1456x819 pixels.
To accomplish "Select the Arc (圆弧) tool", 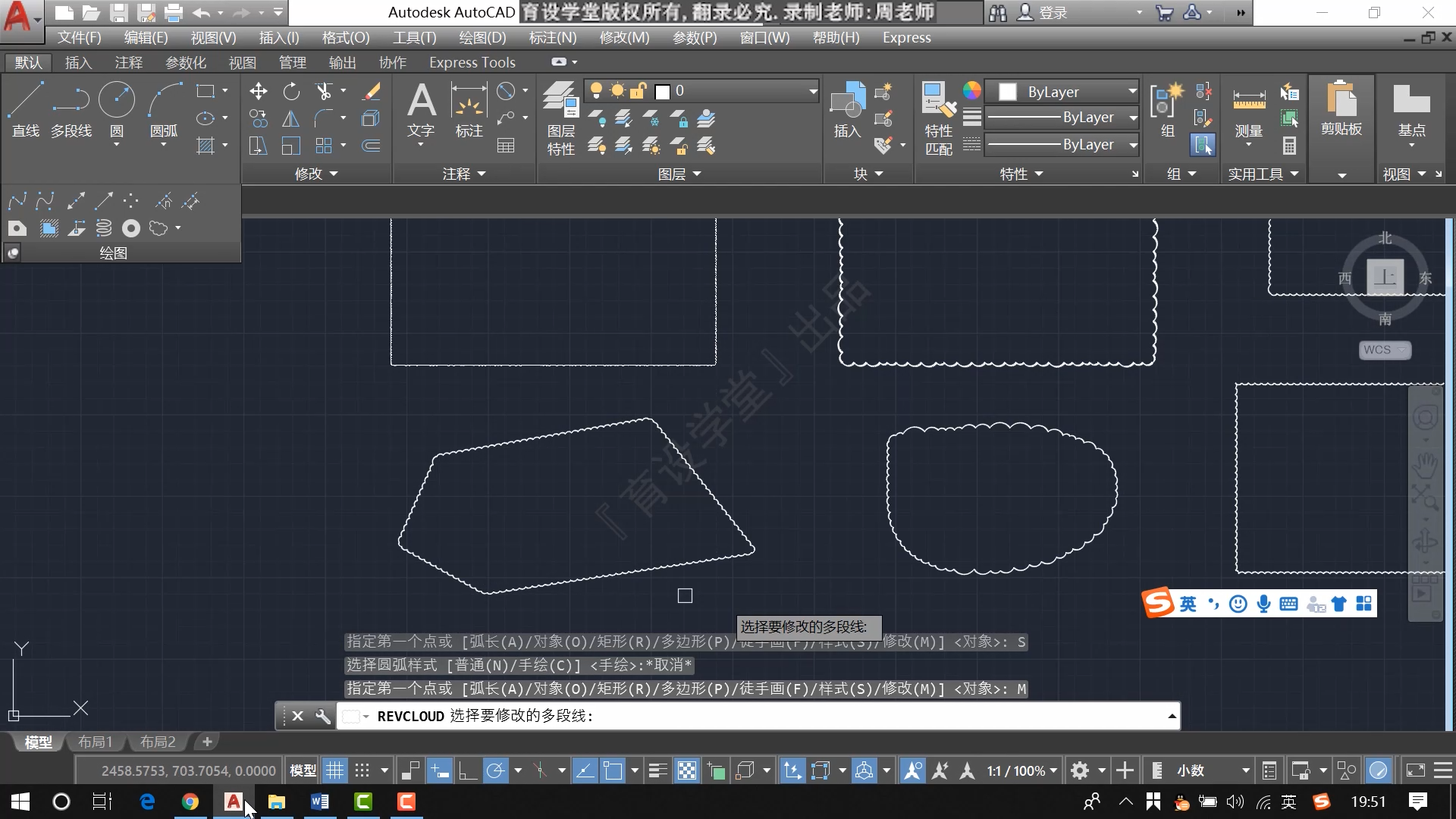I will (x=164, y=110).
